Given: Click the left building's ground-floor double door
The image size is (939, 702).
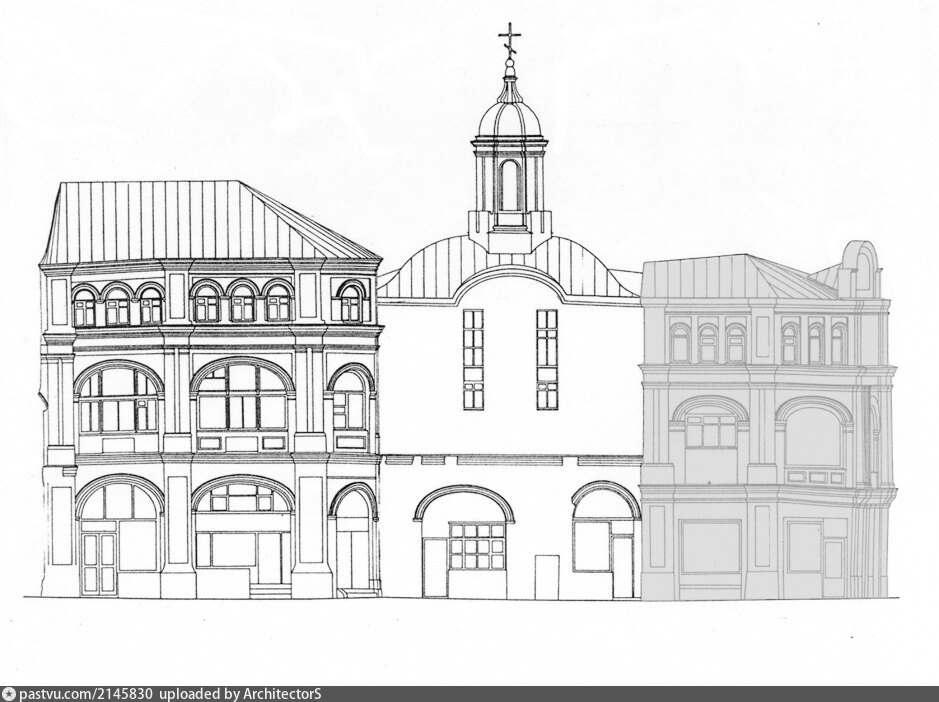Looking at the screenshot, I should [x=98, y=564].
